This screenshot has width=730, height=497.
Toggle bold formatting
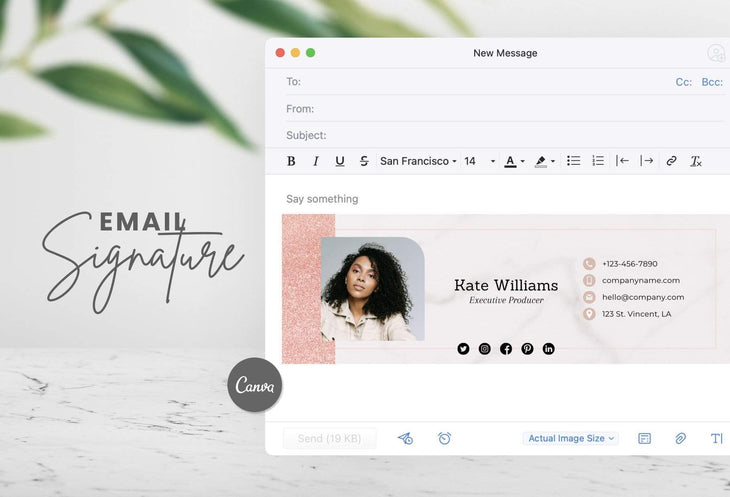tap(291, 161)
